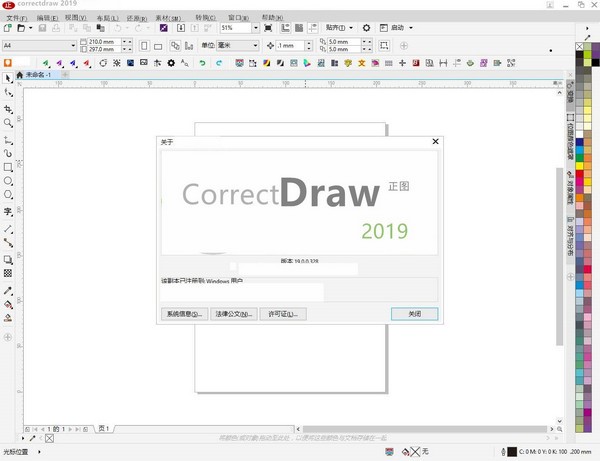This screenshot has width=600, height=461.
Task: Select the Crop tool in toolbox
Action: [8, 109]
